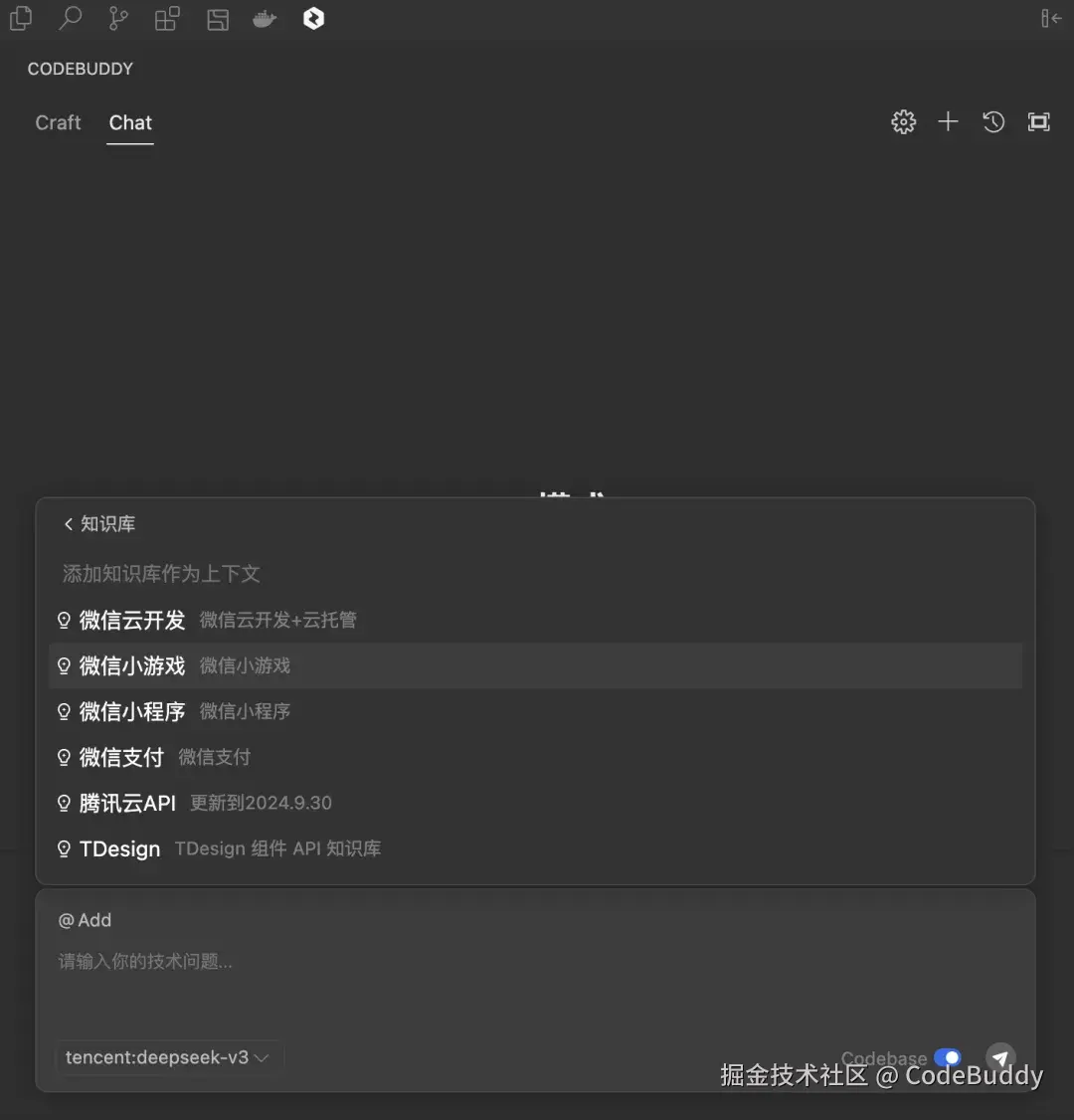
Task: Click the Explorer files icon
Action: (21, 19)
